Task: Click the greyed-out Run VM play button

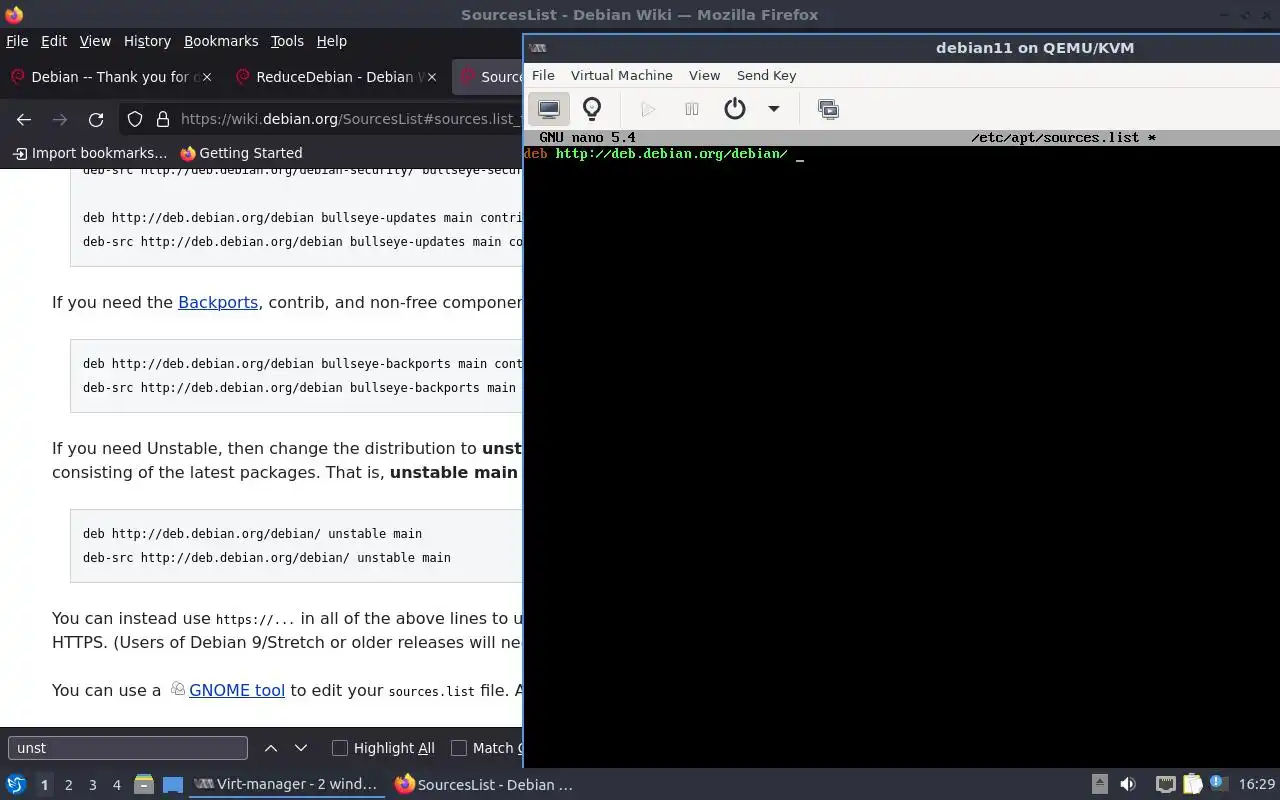Action: click(648, 109)
